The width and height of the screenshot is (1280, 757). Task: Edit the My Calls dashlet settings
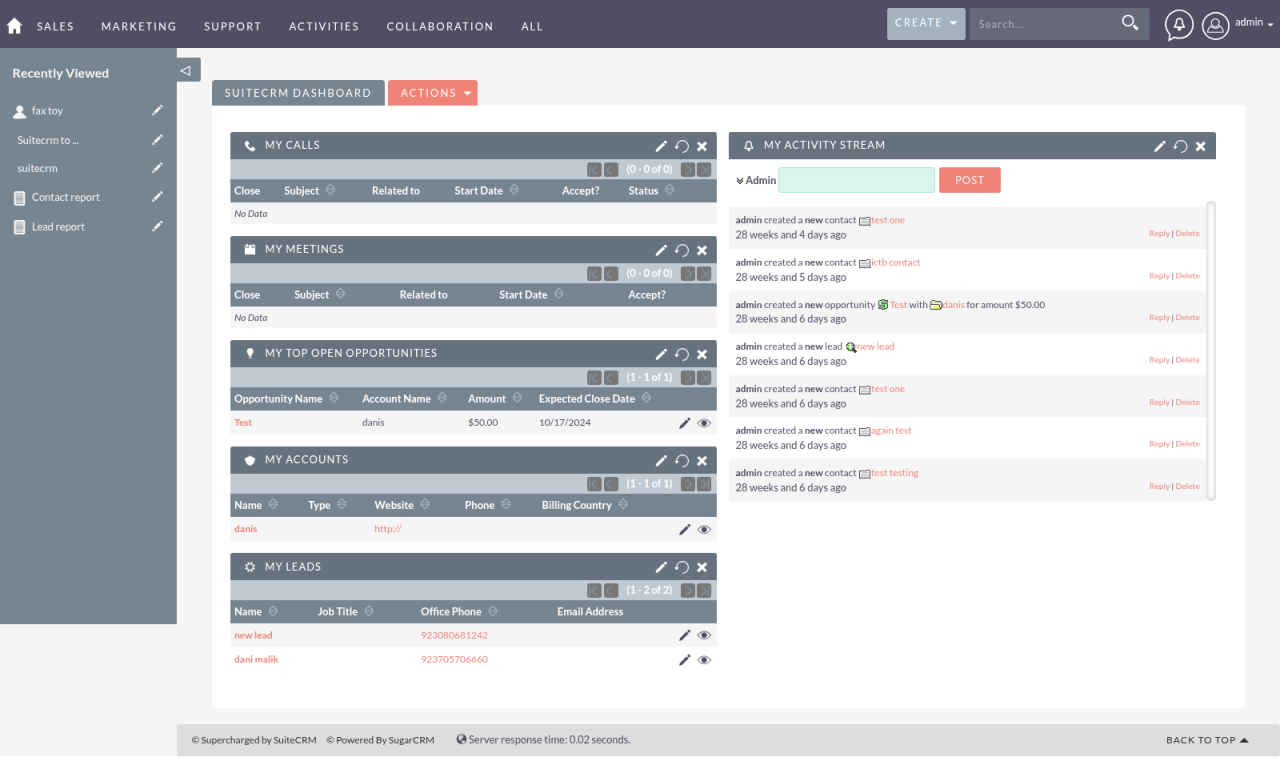click(x=661, y=146)
